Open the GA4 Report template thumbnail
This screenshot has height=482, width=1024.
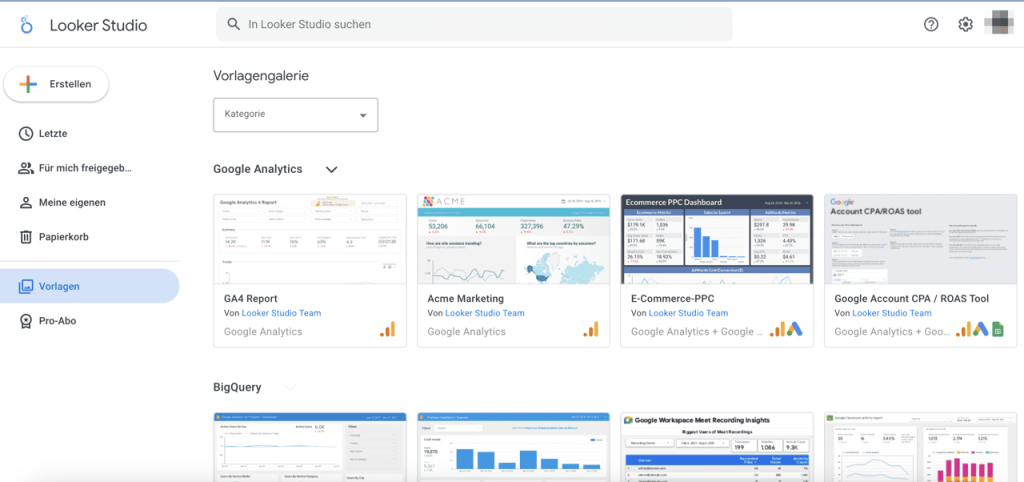(310, 239)
